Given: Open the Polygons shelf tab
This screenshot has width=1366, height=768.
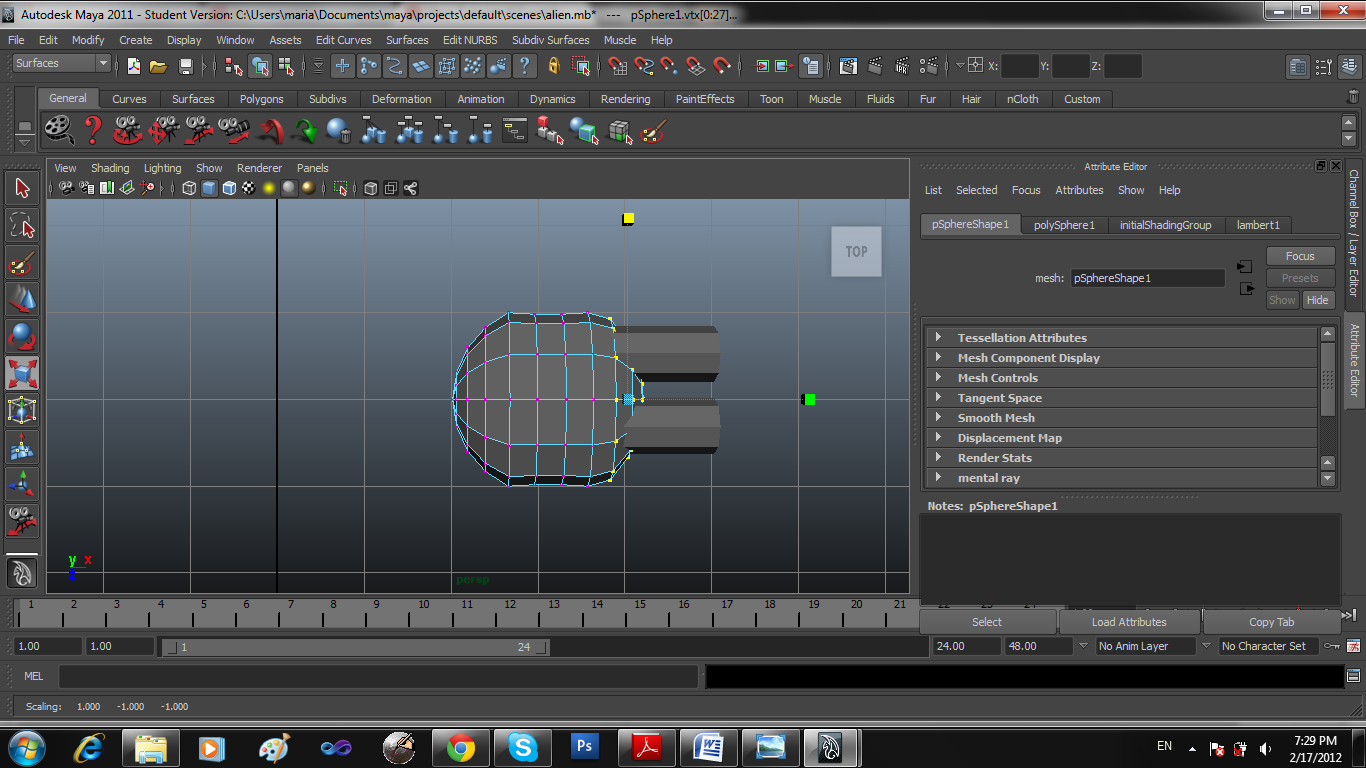Looking at the screenshot, I should pos(261,99).
